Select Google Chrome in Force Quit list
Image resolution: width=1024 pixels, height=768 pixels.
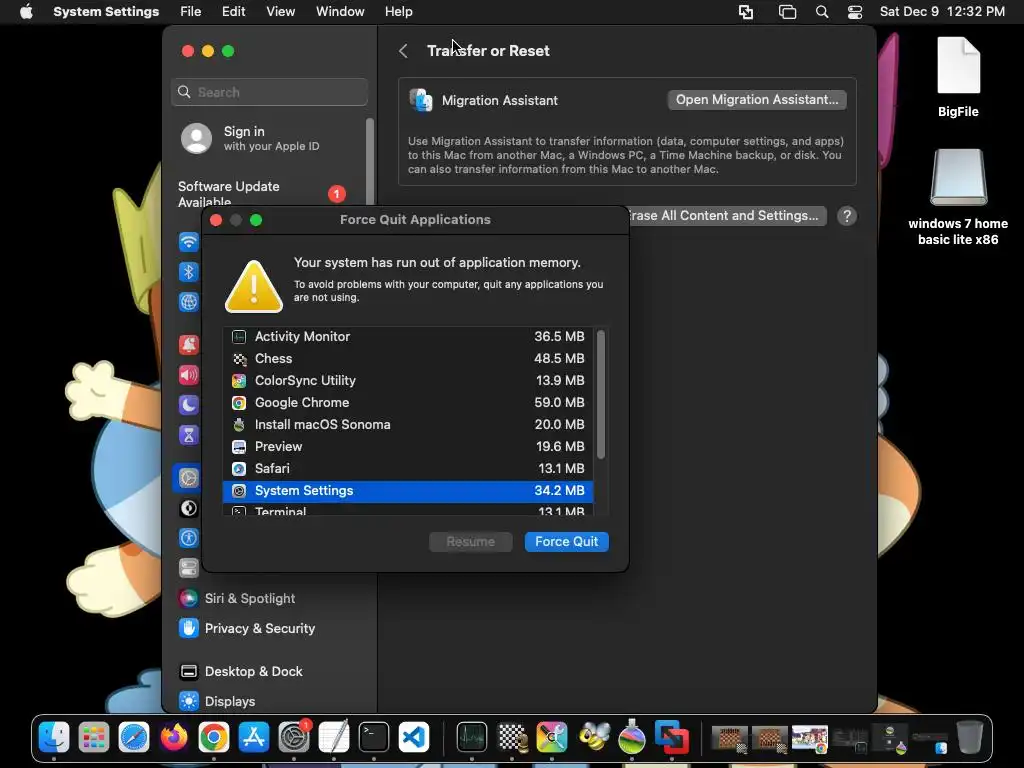[x=408, y=402]
